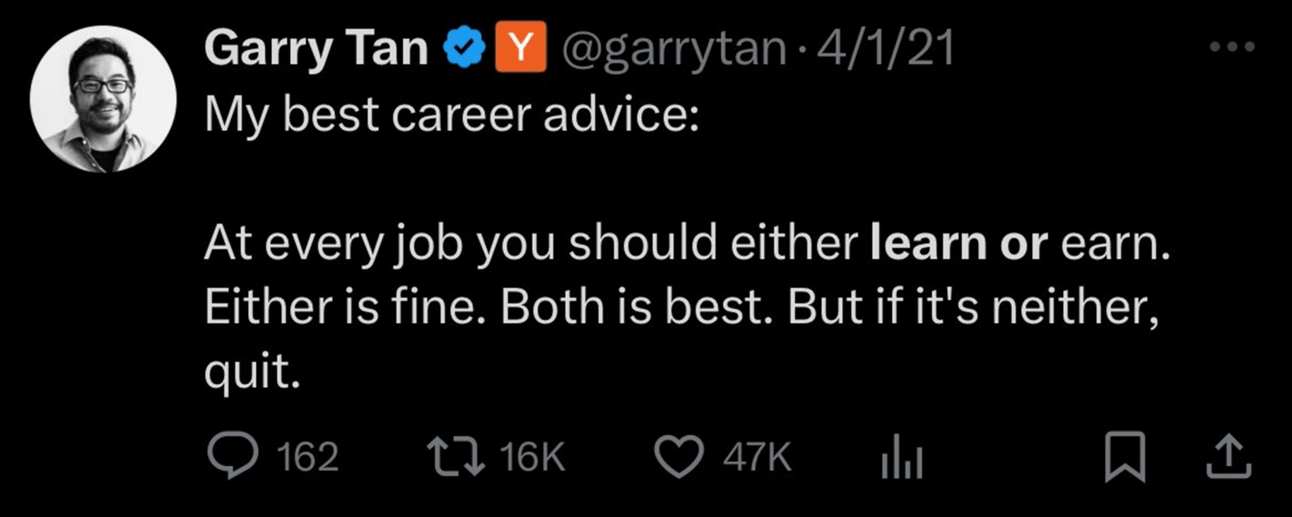Like the post with the heart icon
1292x517 pixels.
[x=681, y=457]
